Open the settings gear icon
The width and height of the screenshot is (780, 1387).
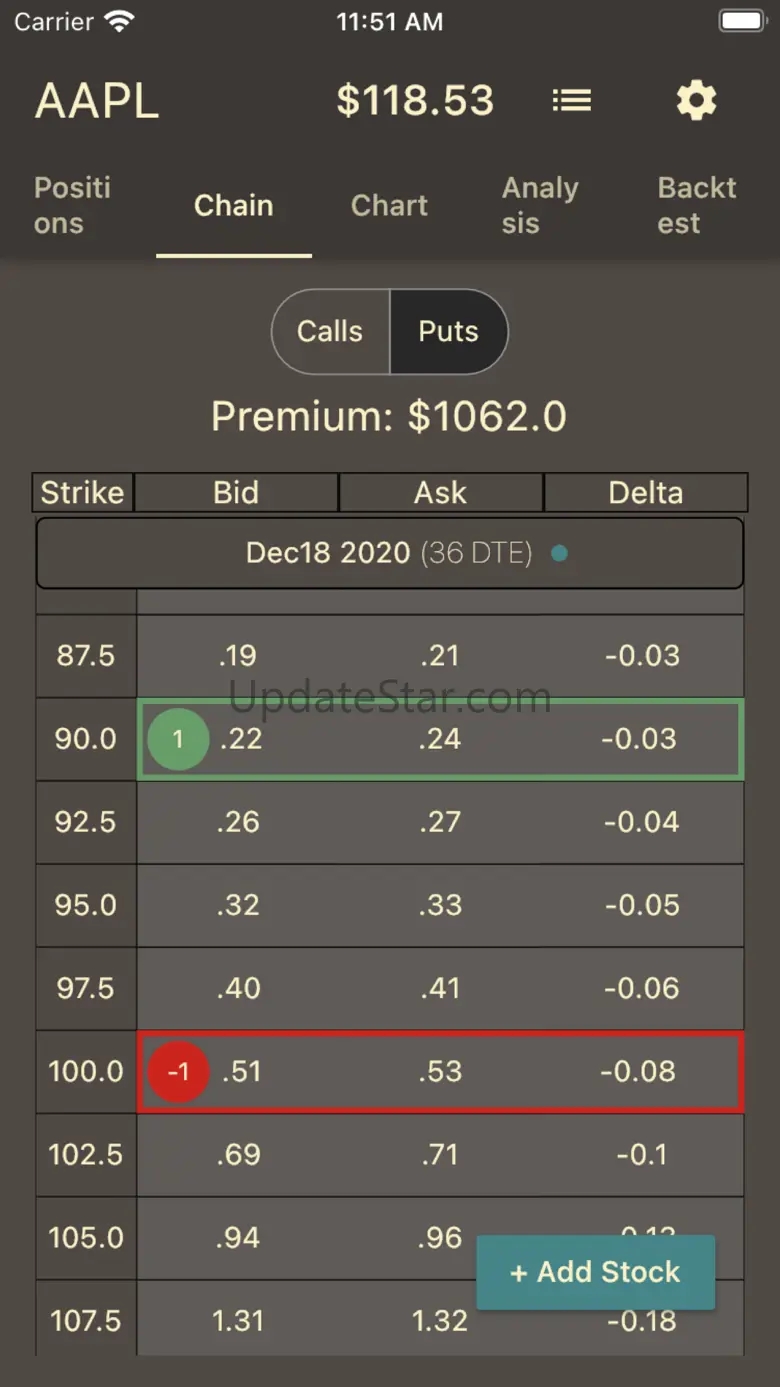(x=696, y=101)
